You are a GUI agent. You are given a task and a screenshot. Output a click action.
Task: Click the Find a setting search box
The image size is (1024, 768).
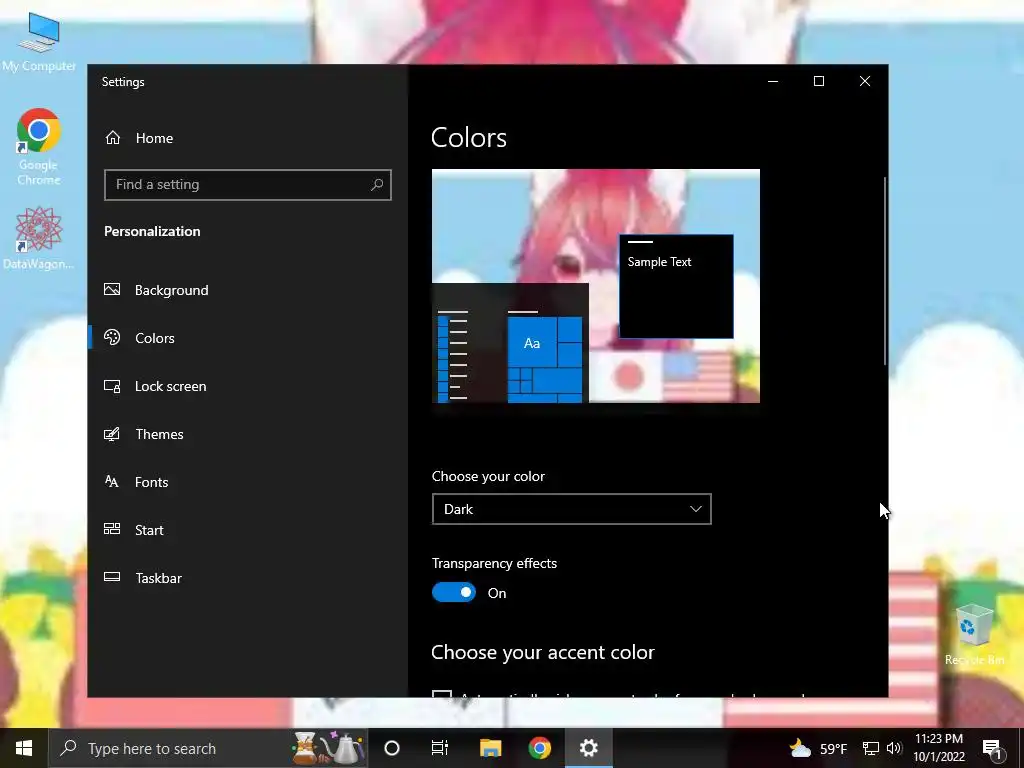(x=248, y=185)
